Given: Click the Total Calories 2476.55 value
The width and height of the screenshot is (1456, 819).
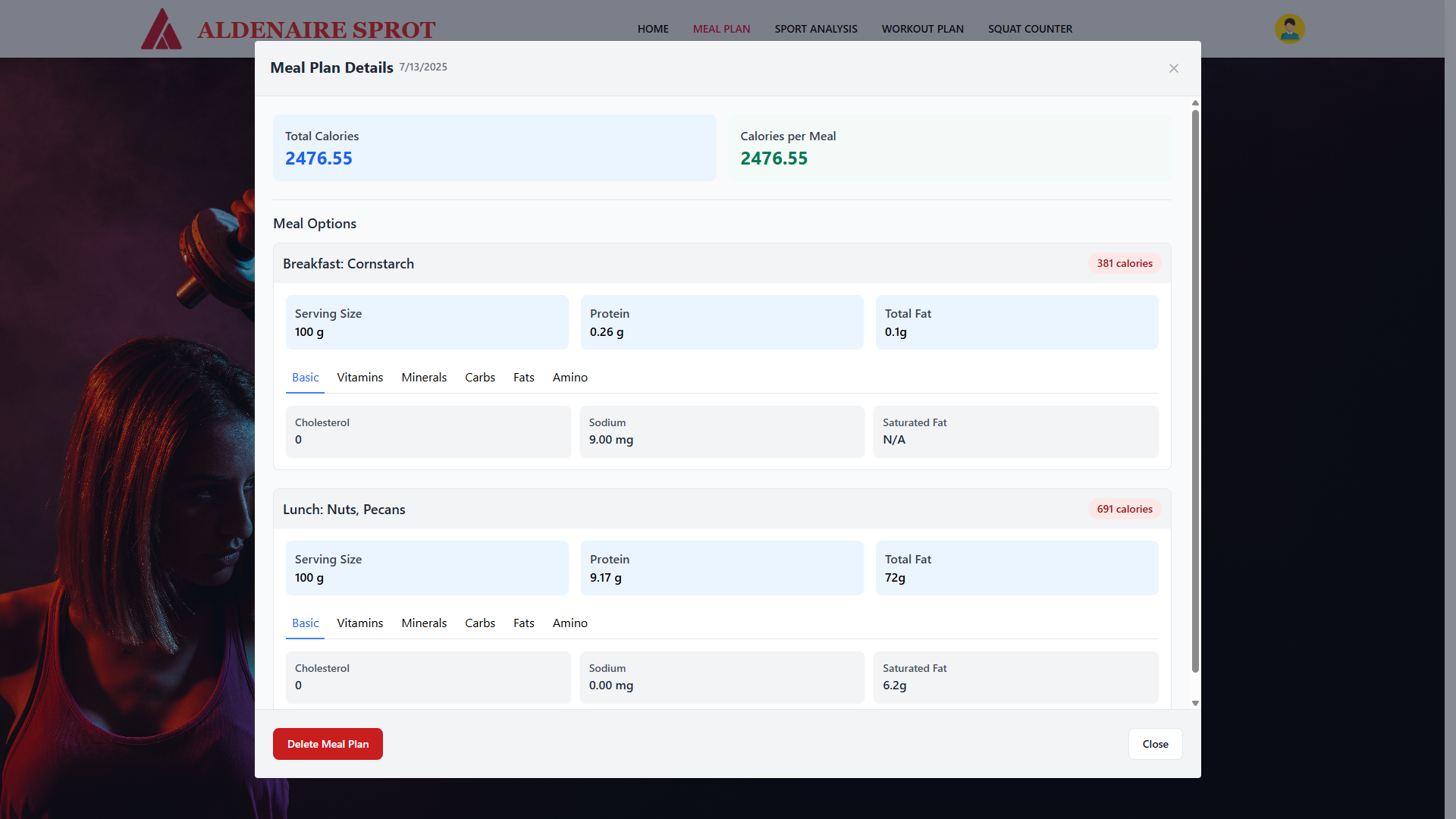Looking at the screenshot, I should point(318,158).
